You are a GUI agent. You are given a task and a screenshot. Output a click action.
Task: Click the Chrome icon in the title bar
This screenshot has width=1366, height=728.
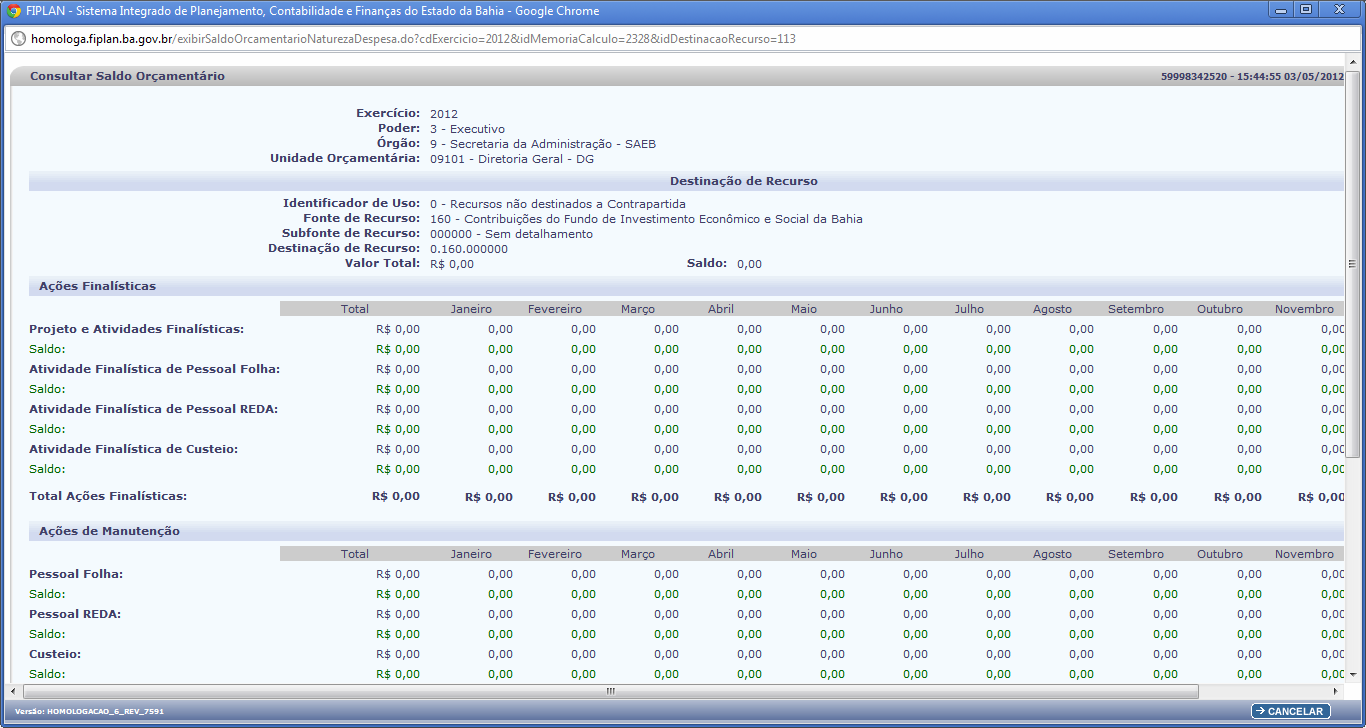15,11
